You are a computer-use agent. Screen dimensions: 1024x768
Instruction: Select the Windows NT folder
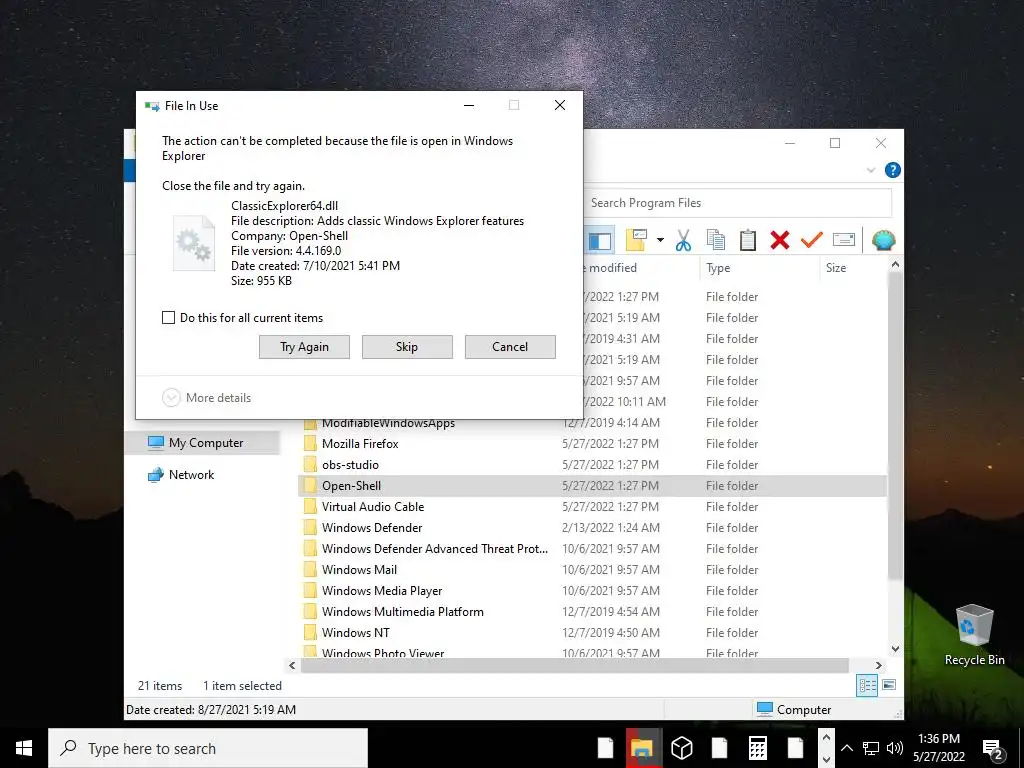tap(355, 632)
